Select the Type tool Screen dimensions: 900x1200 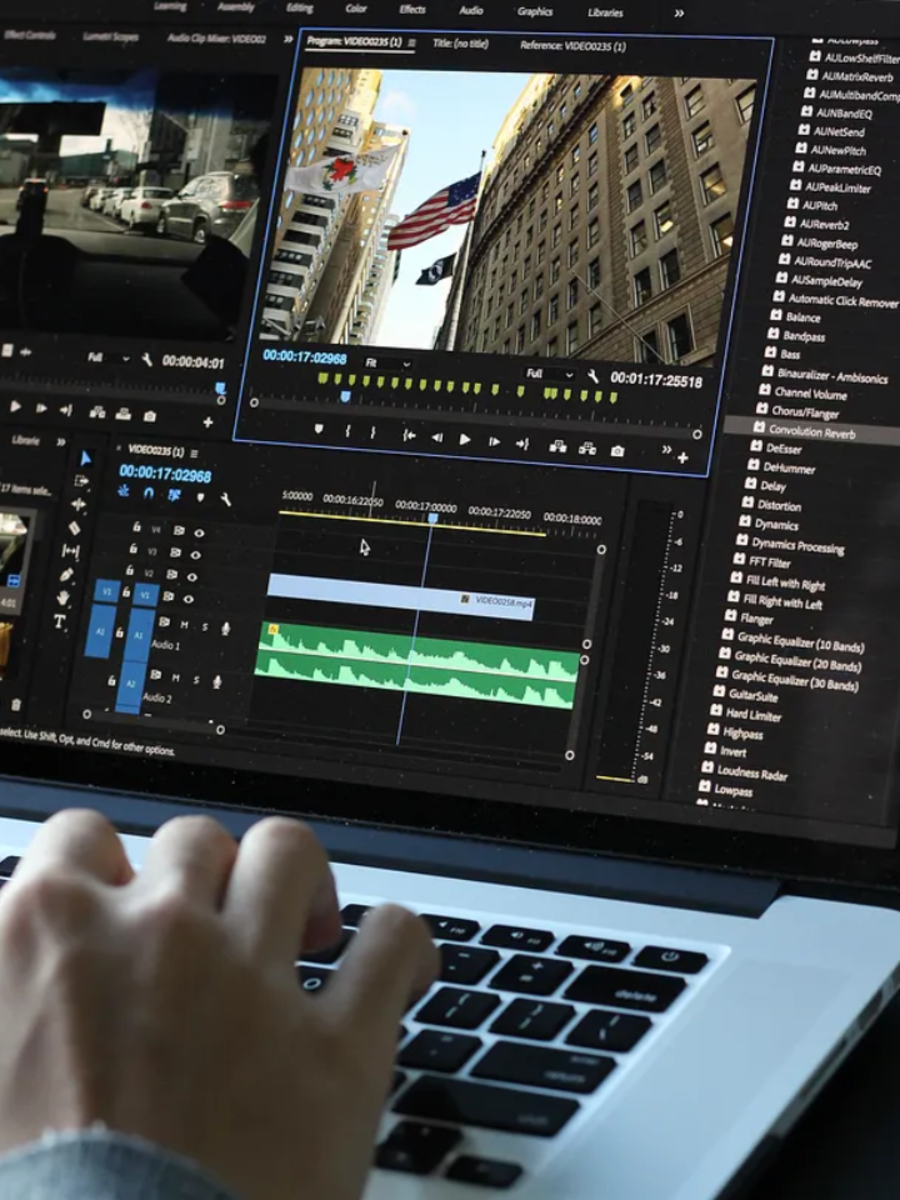[59, 618]
